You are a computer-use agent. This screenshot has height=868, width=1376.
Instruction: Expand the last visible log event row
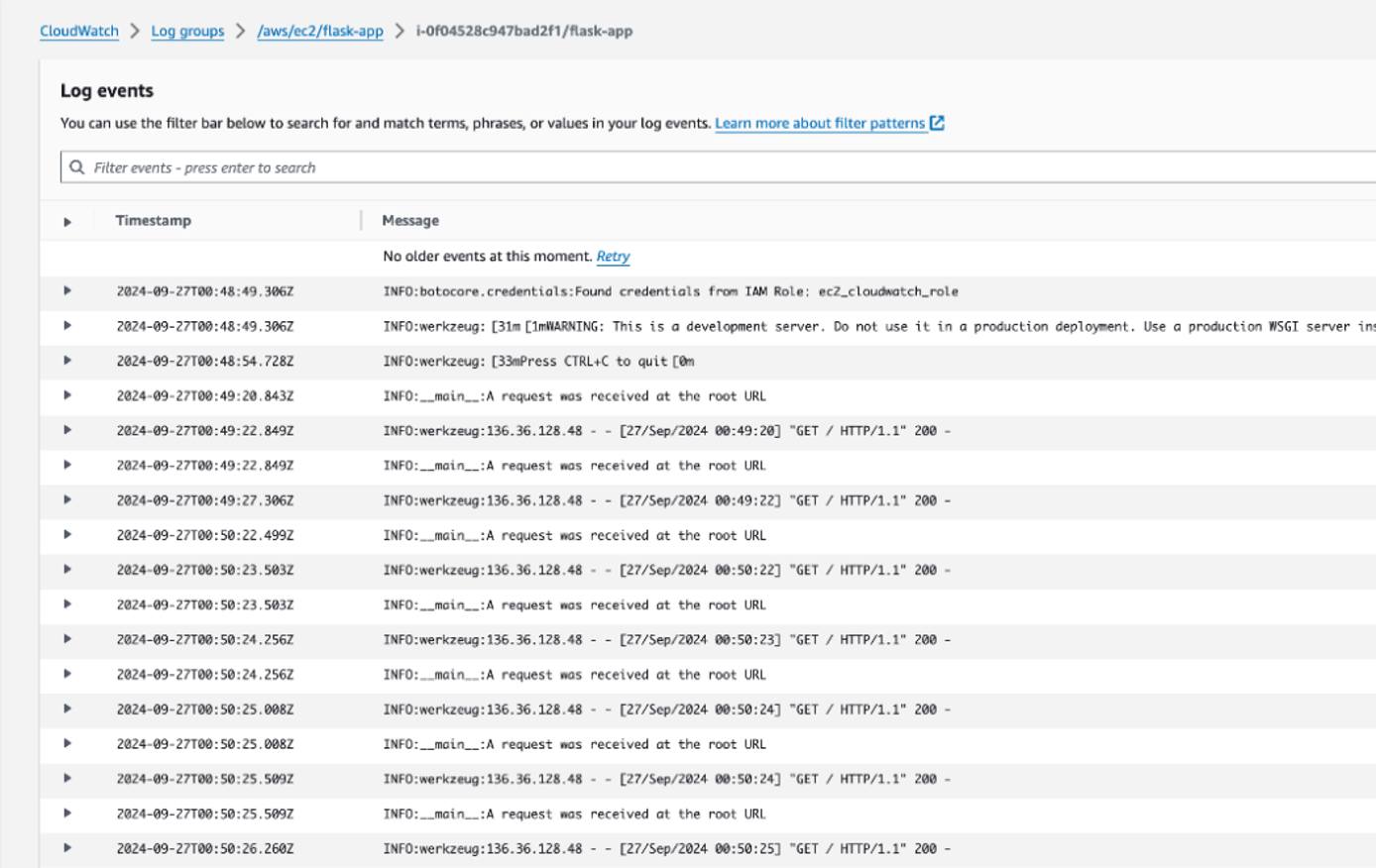pos(65,847)
